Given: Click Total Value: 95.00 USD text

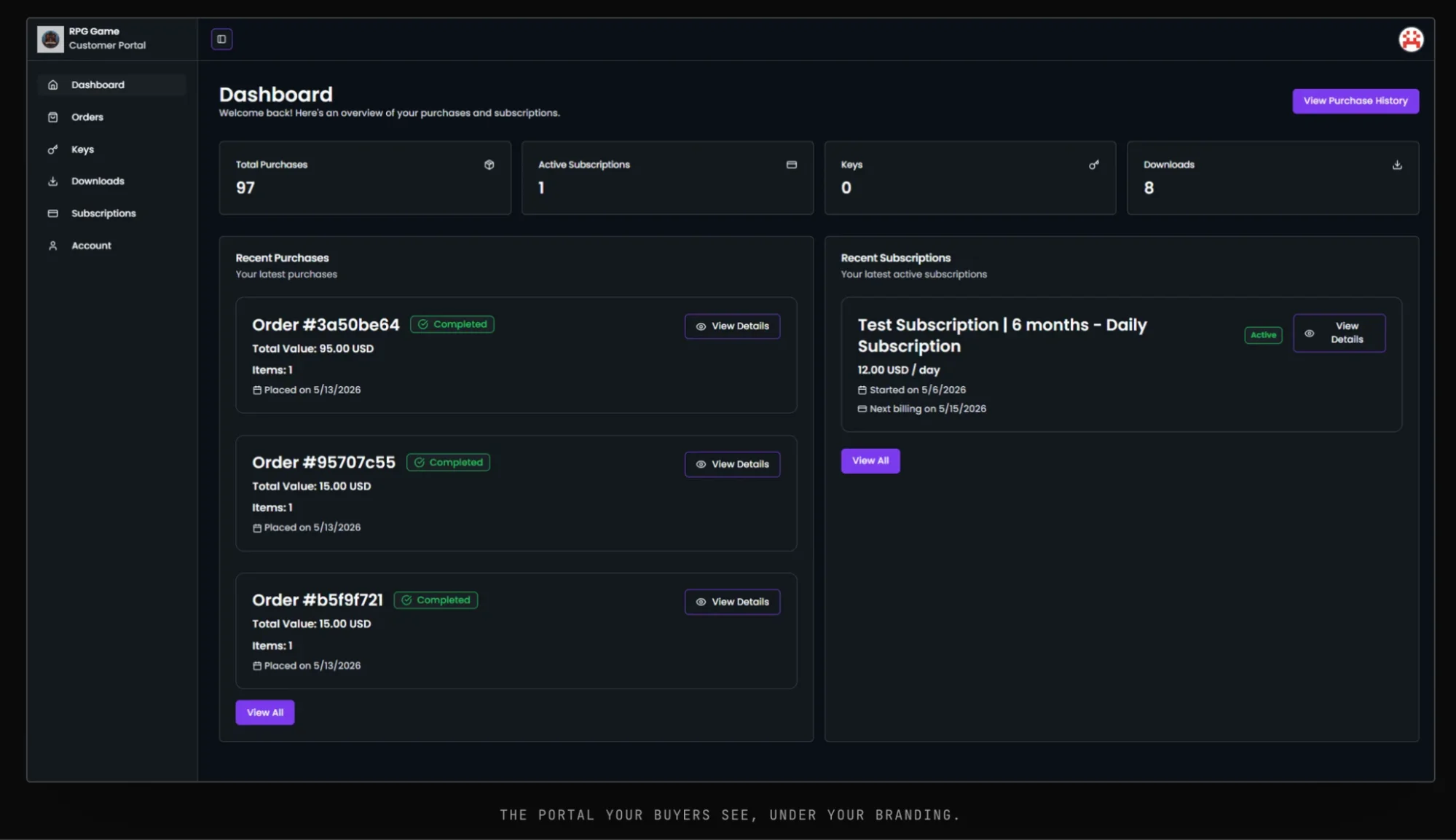Looking at the screenshot, I should pos(312,349).
